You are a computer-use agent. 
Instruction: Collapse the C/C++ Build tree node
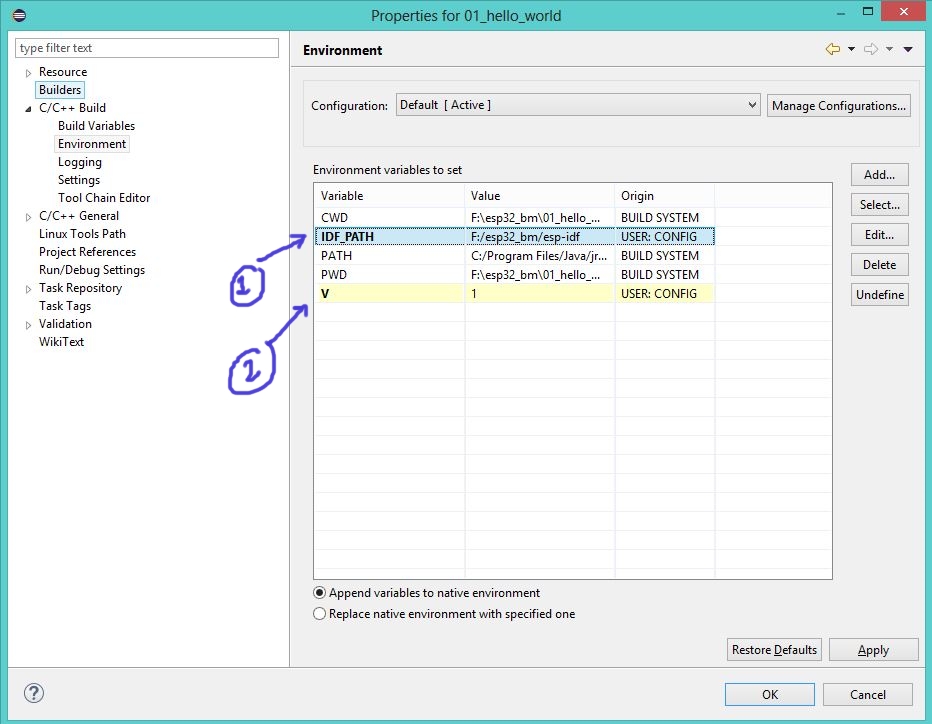29,109
